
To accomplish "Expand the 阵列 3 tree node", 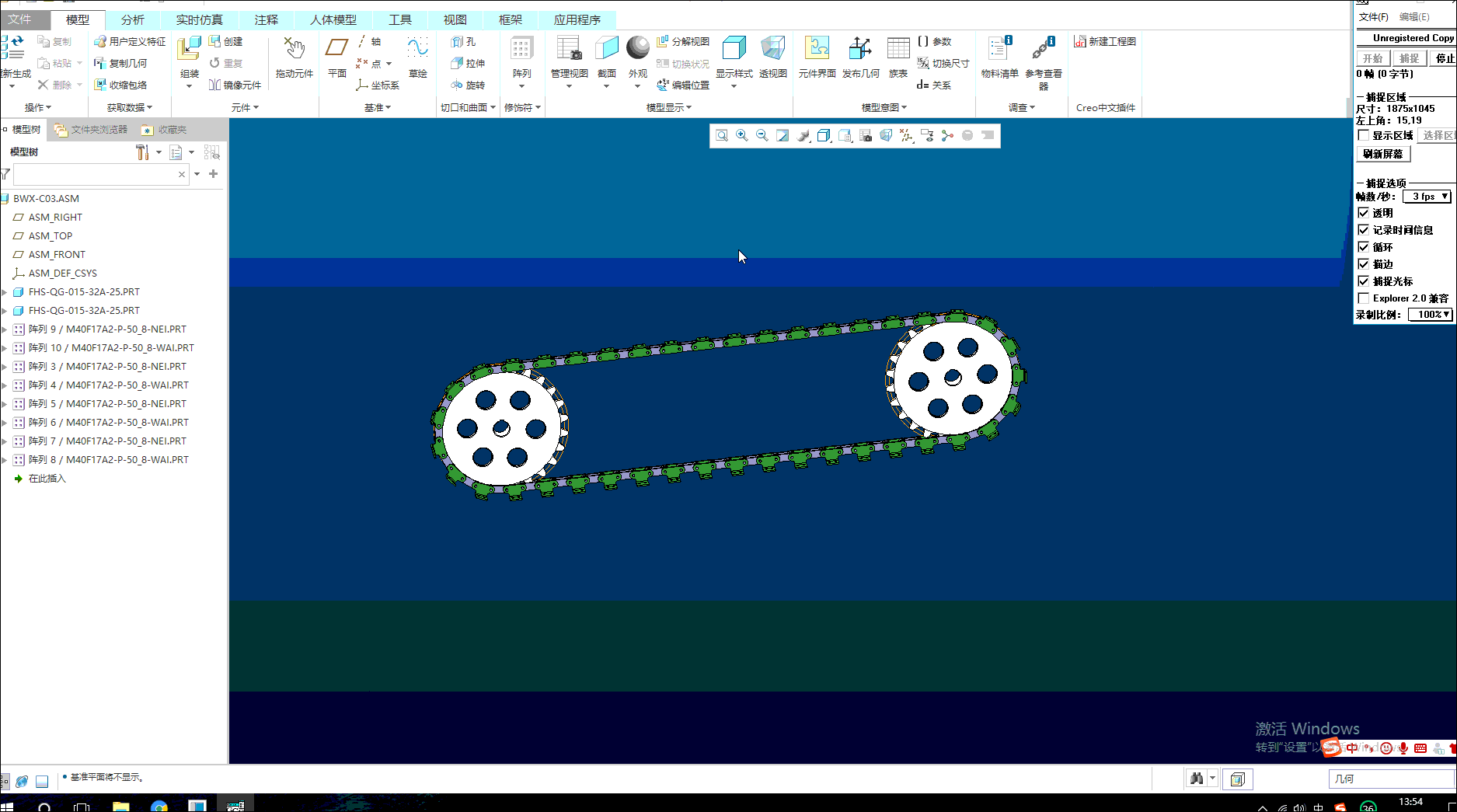I will click(5, 367).
